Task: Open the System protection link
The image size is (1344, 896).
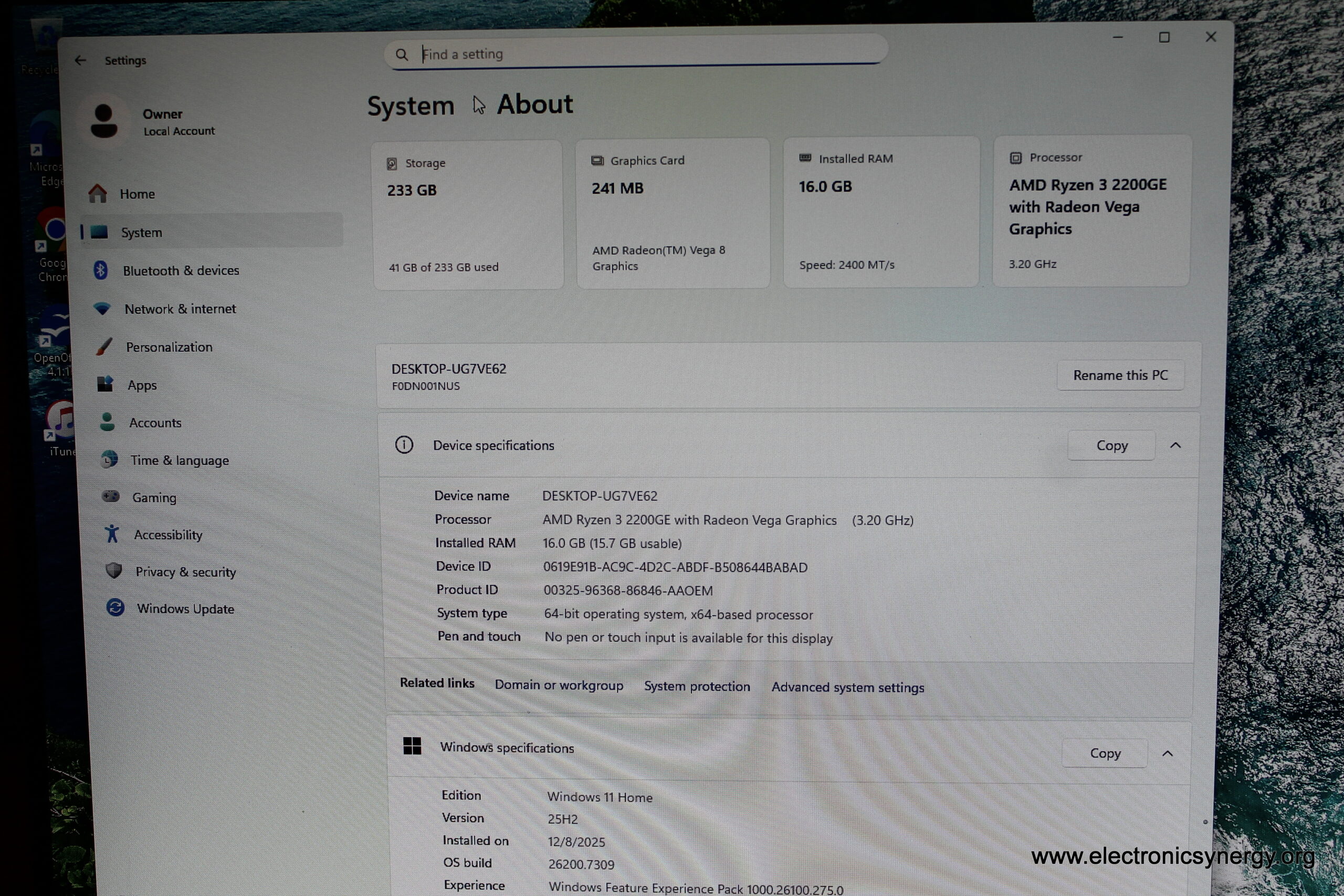Action: tap(697, 686)
